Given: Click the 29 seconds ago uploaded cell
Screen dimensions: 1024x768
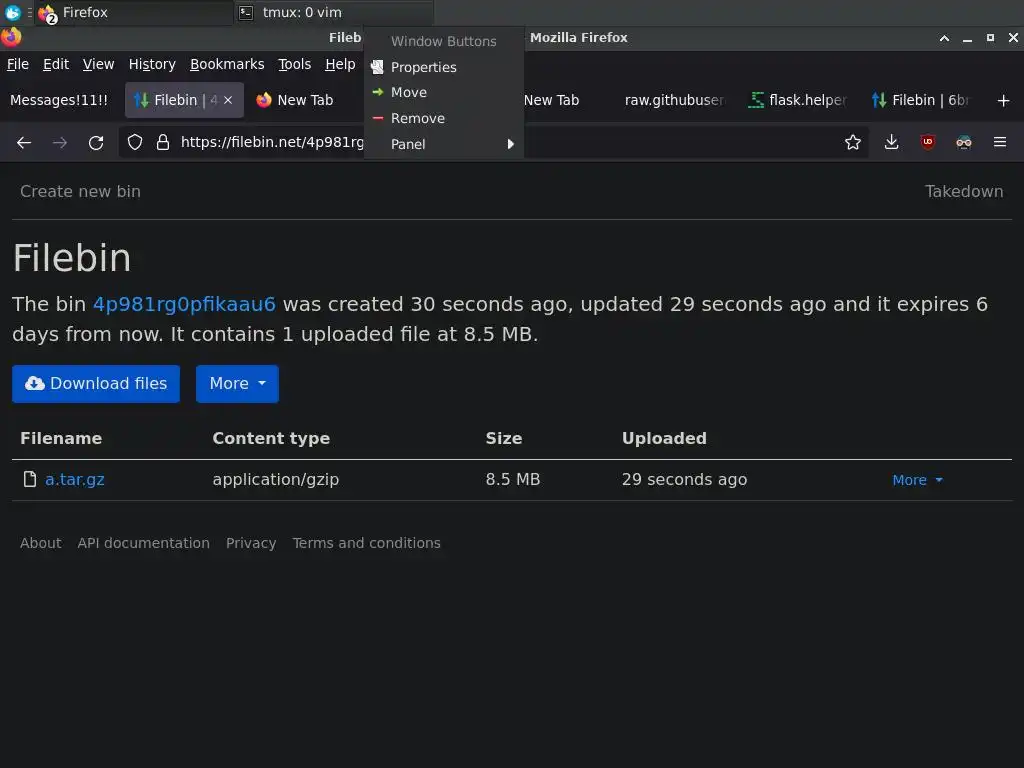Looking at the screenshot, I should 684,479.
